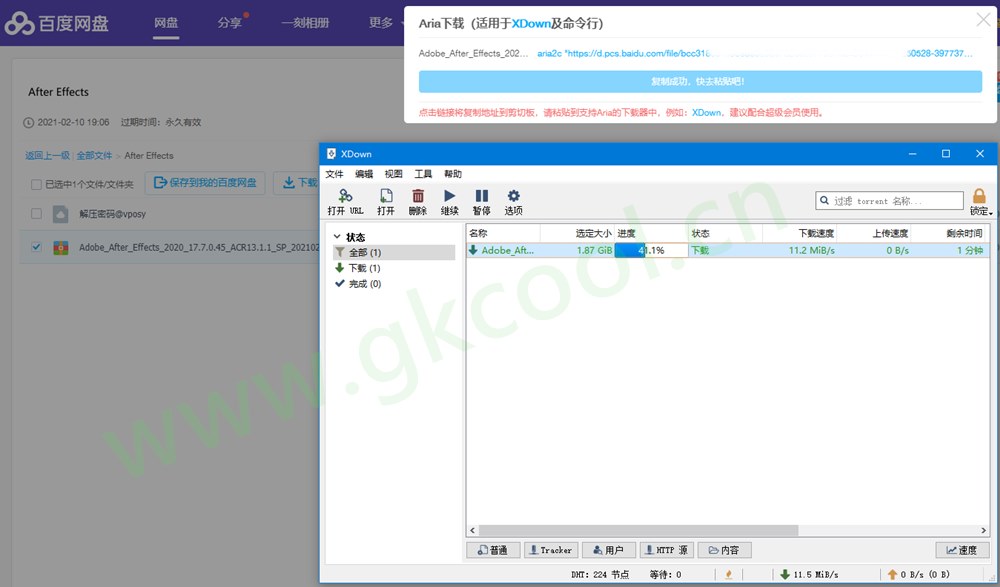This screenshot has width=1000, height=587.
Task: Open the 视图 menu in XDown
Action: (x=393, y=174)
